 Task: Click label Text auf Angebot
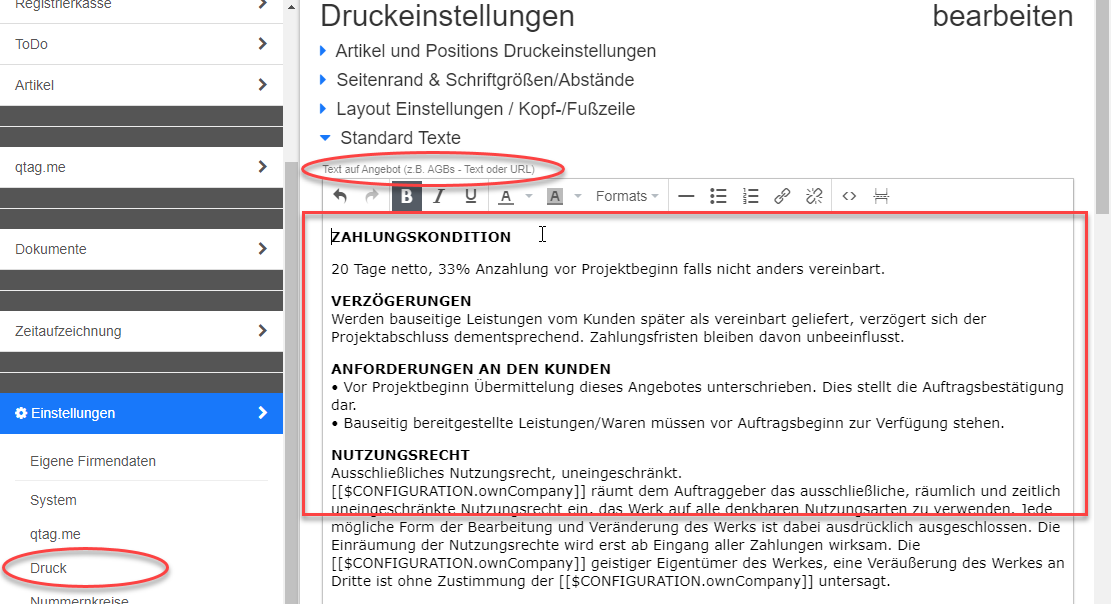click(x=429, y=169)
